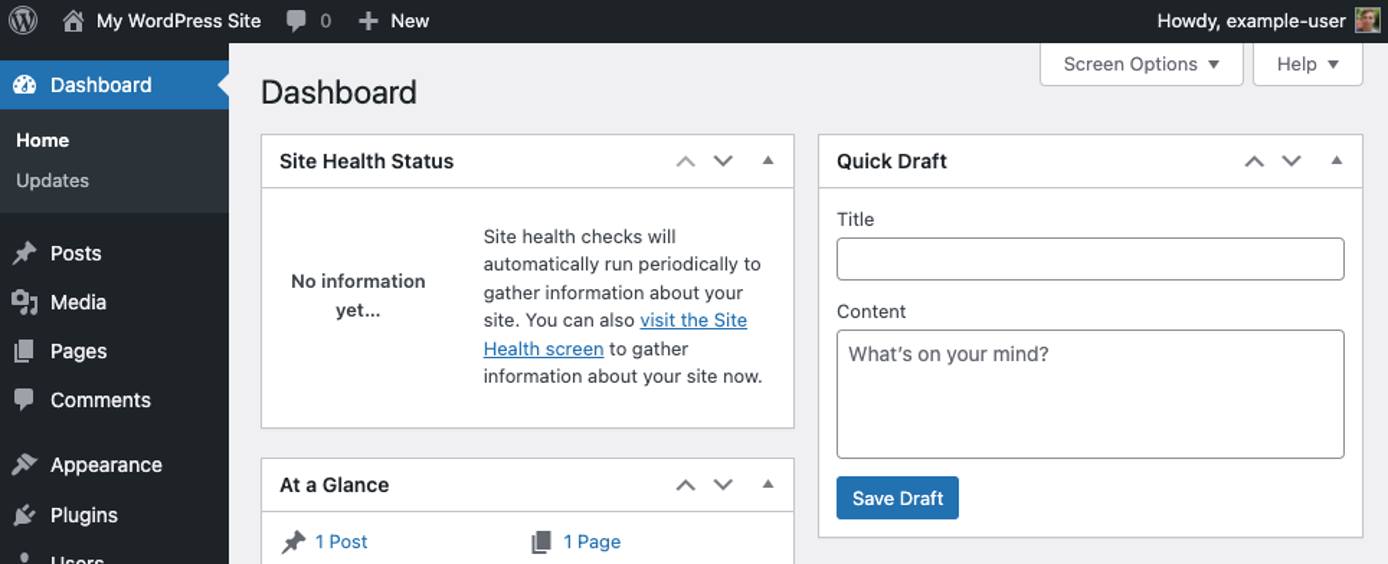The width and height of the screenshot is (1388, 564).
Task: Toggle the At a Glance panel triangle
Action: pos(768,485)
